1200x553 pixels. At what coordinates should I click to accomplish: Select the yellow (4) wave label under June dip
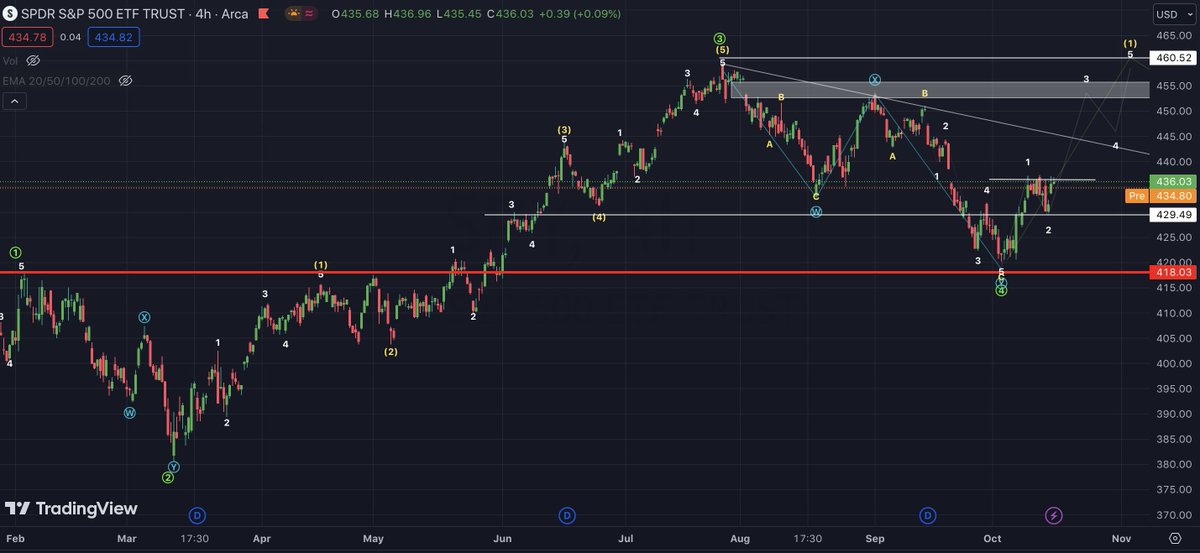click(598, 217)
